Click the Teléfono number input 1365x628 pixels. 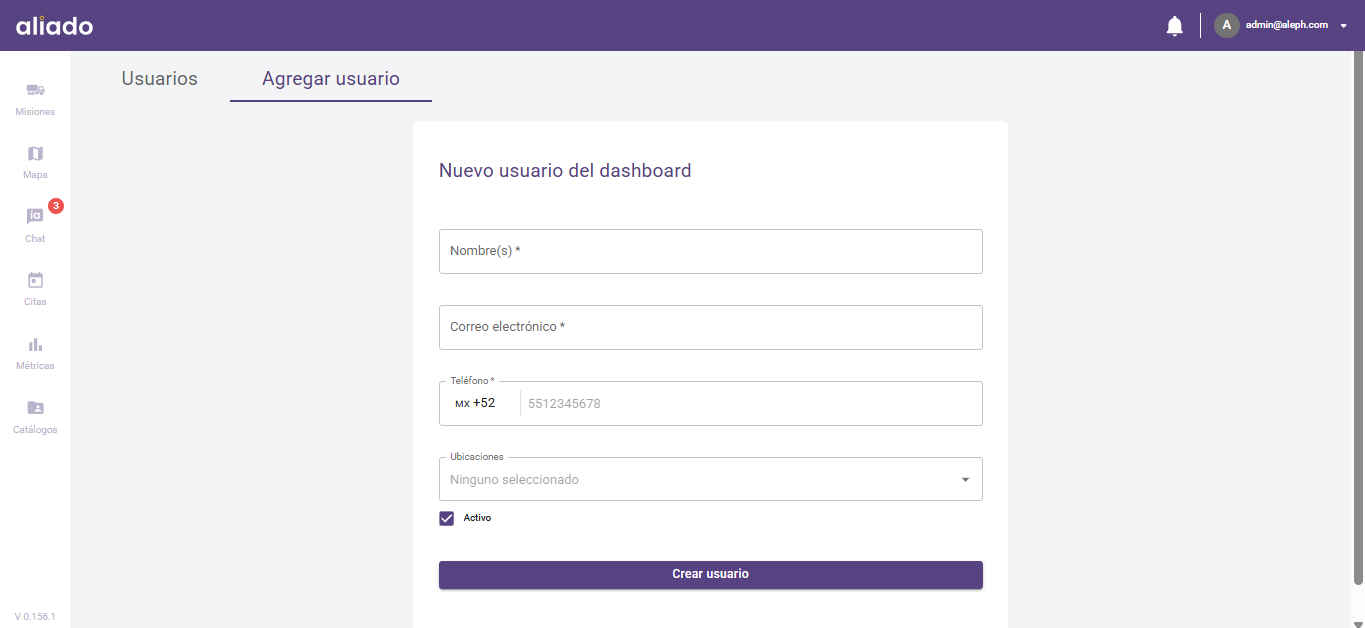[750, 404]
